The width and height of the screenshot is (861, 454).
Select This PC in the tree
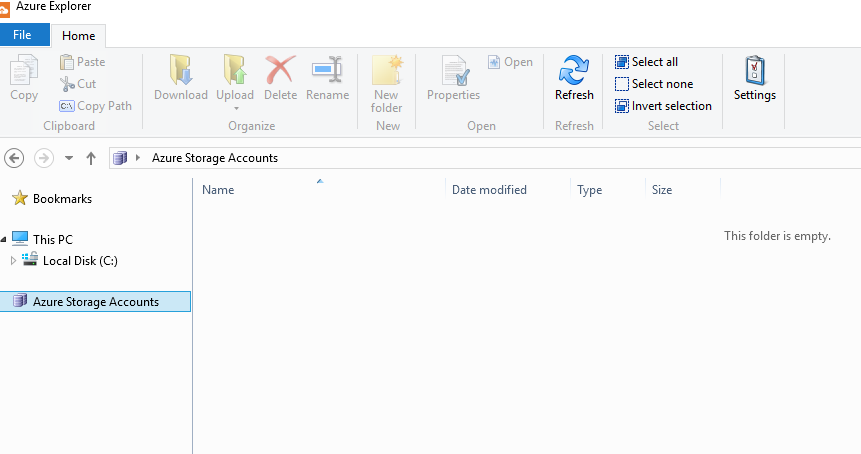click(x=42, y=239)
